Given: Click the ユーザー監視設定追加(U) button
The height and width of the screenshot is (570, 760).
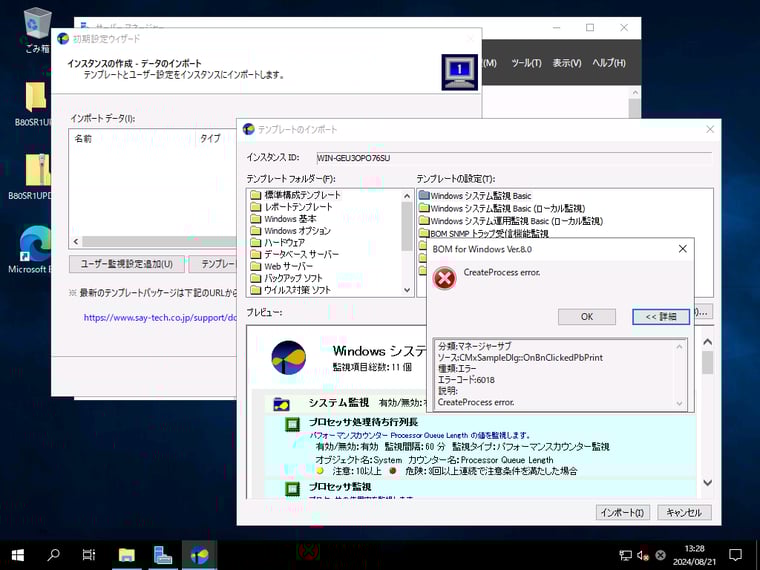Looking at the screenshot, I should point(126,264).
